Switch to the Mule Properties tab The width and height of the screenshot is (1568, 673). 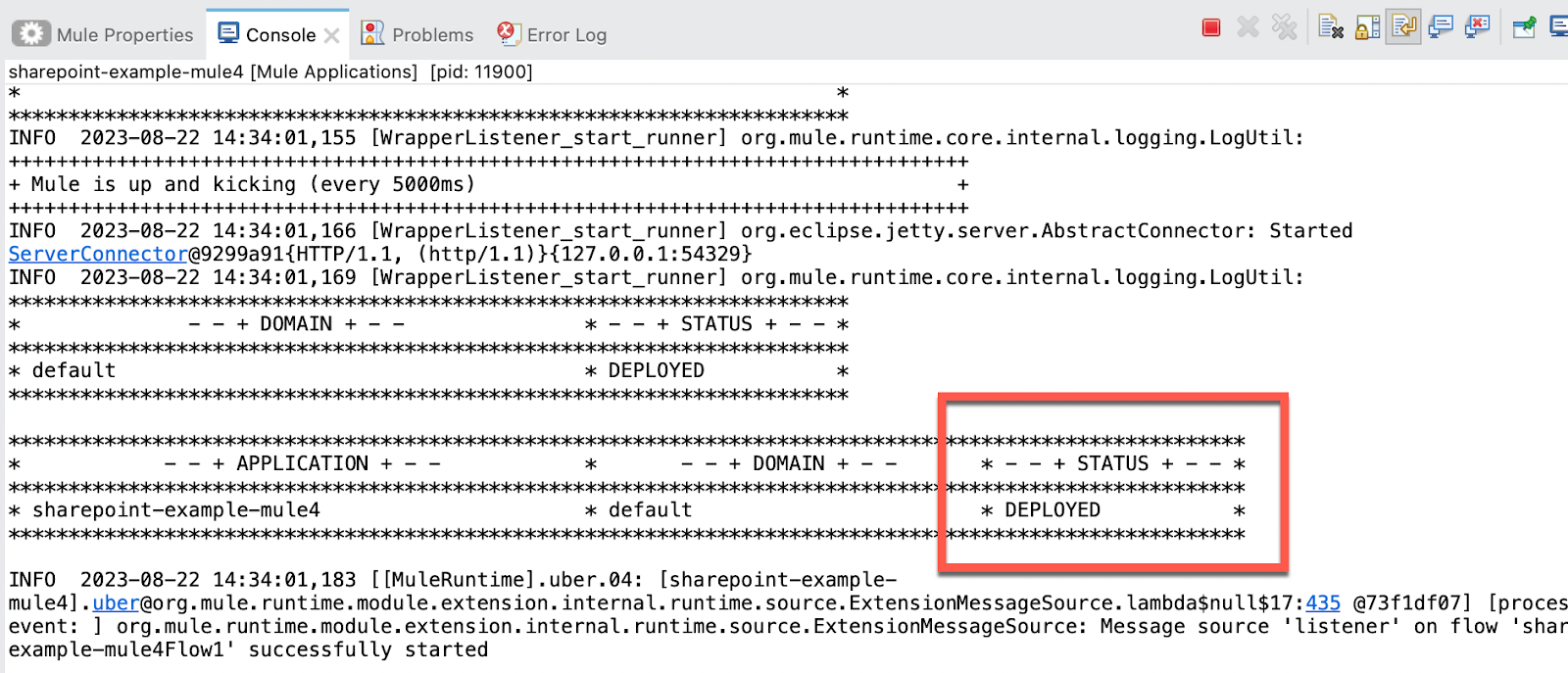[103, 34]
